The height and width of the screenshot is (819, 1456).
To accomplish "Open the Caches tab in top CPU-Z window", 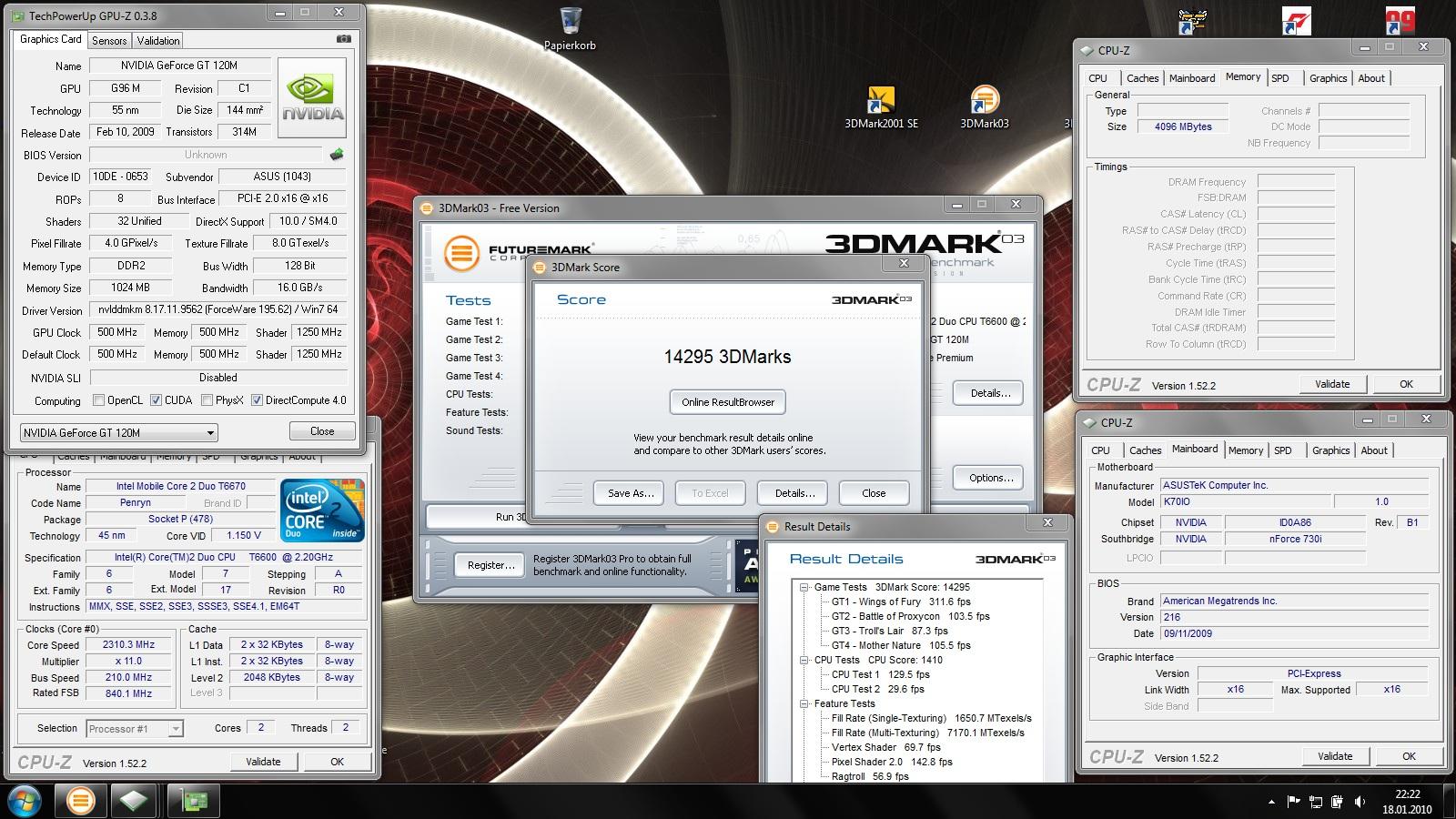I will coord(1142,78).
